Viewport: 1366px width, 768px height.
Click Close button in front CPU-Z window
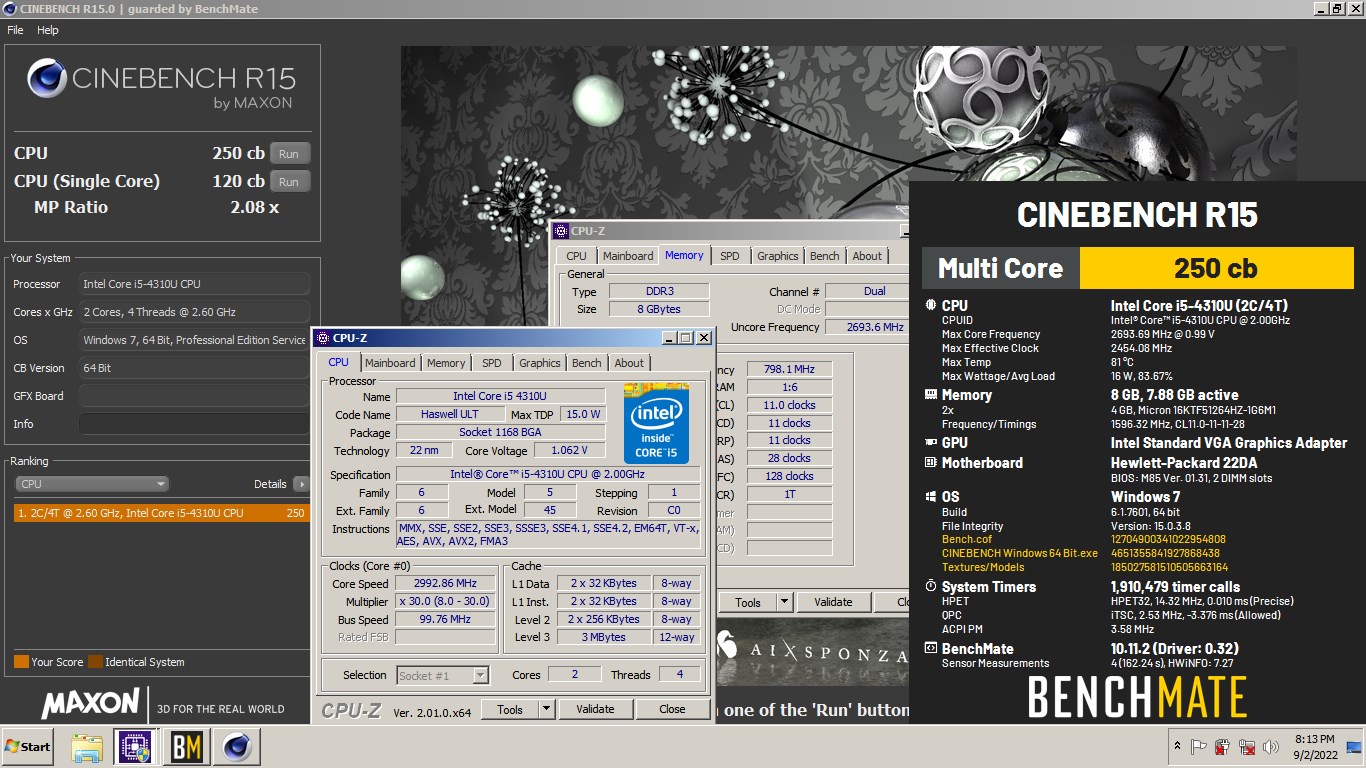click(x=672, y=709)
